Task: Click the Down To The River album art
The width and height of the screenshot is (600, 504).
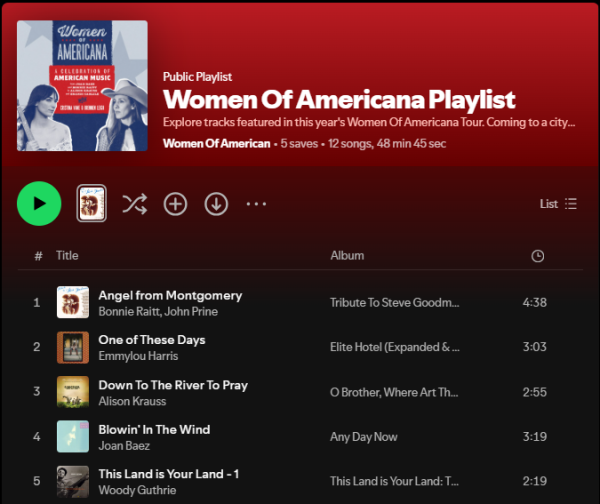Action: (x=73, y=392)
